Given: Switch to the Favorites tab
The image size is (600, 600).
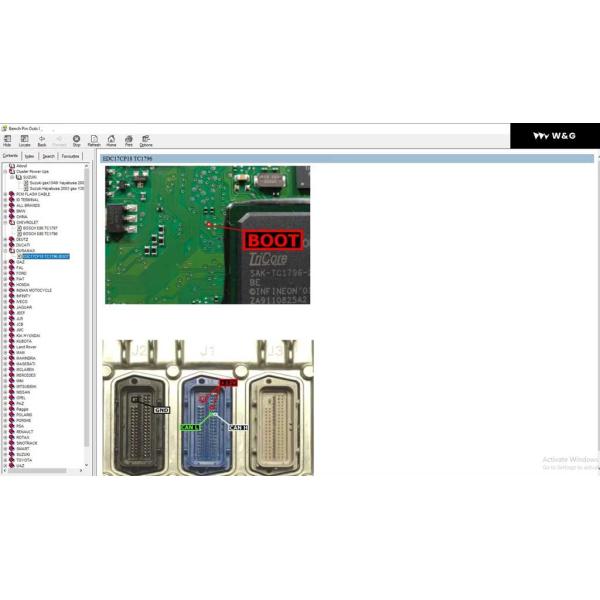Looking at the screenshot, I should (x=70, y=156).
